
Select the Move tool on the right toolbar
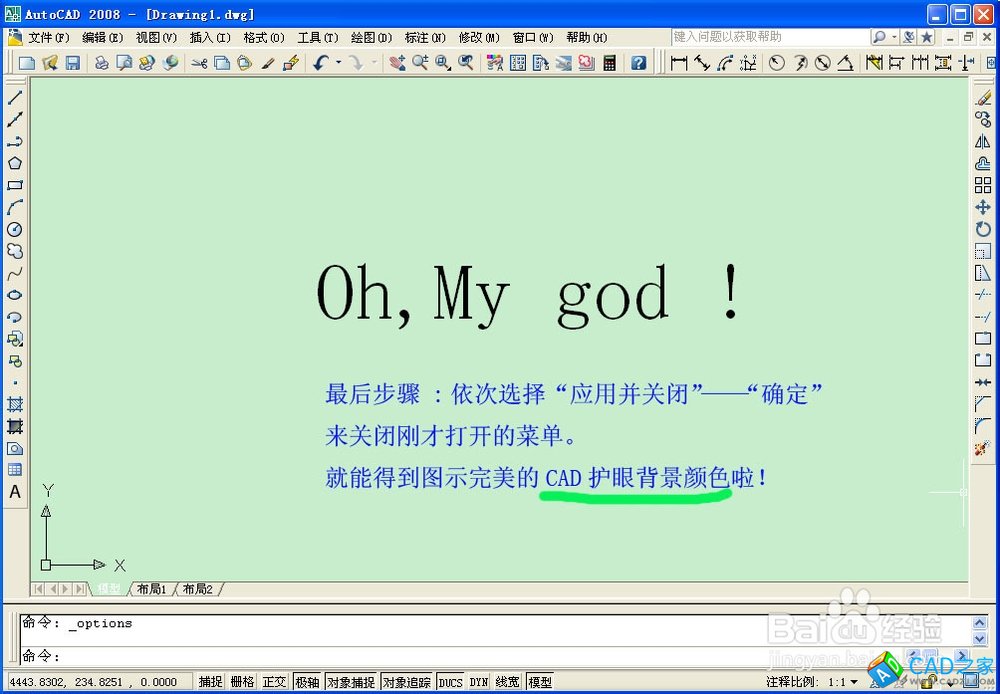pos(982,207)
